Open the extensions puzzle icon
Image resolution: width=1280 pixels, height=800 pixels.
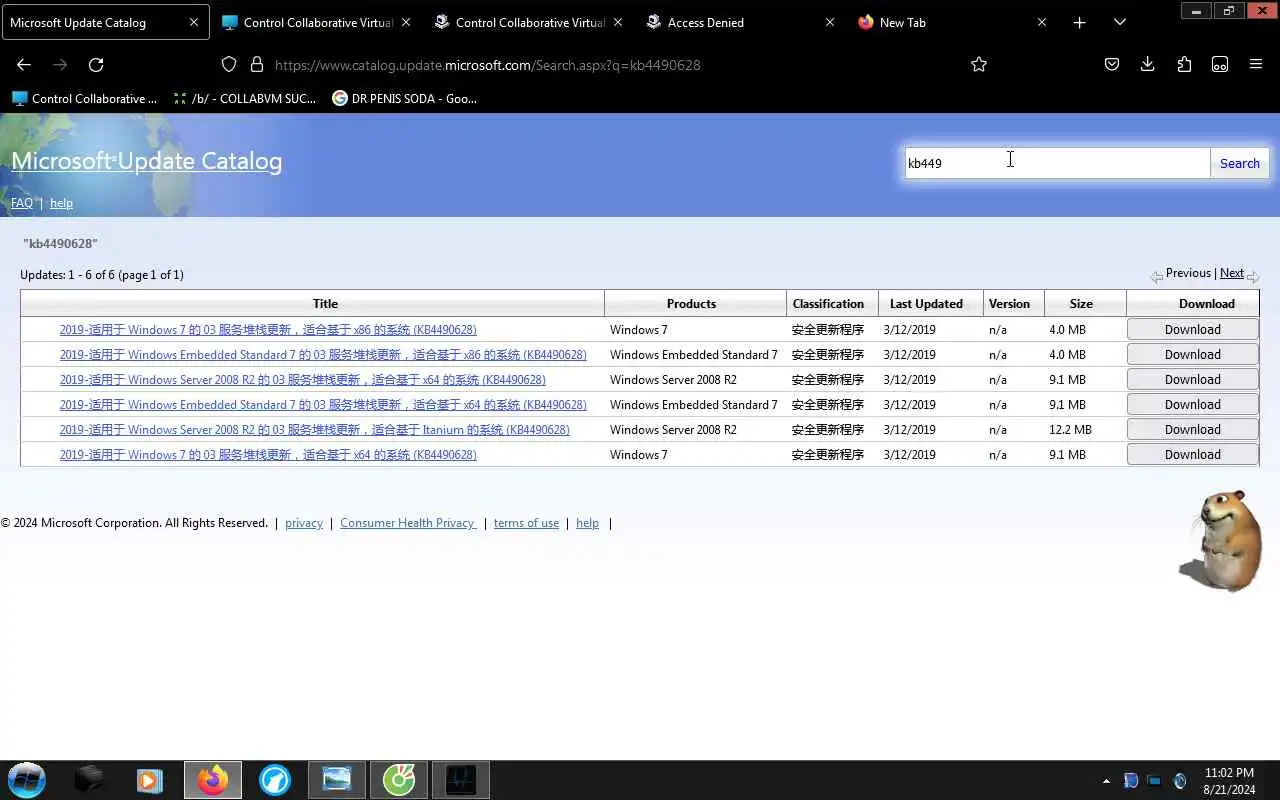1184,64
